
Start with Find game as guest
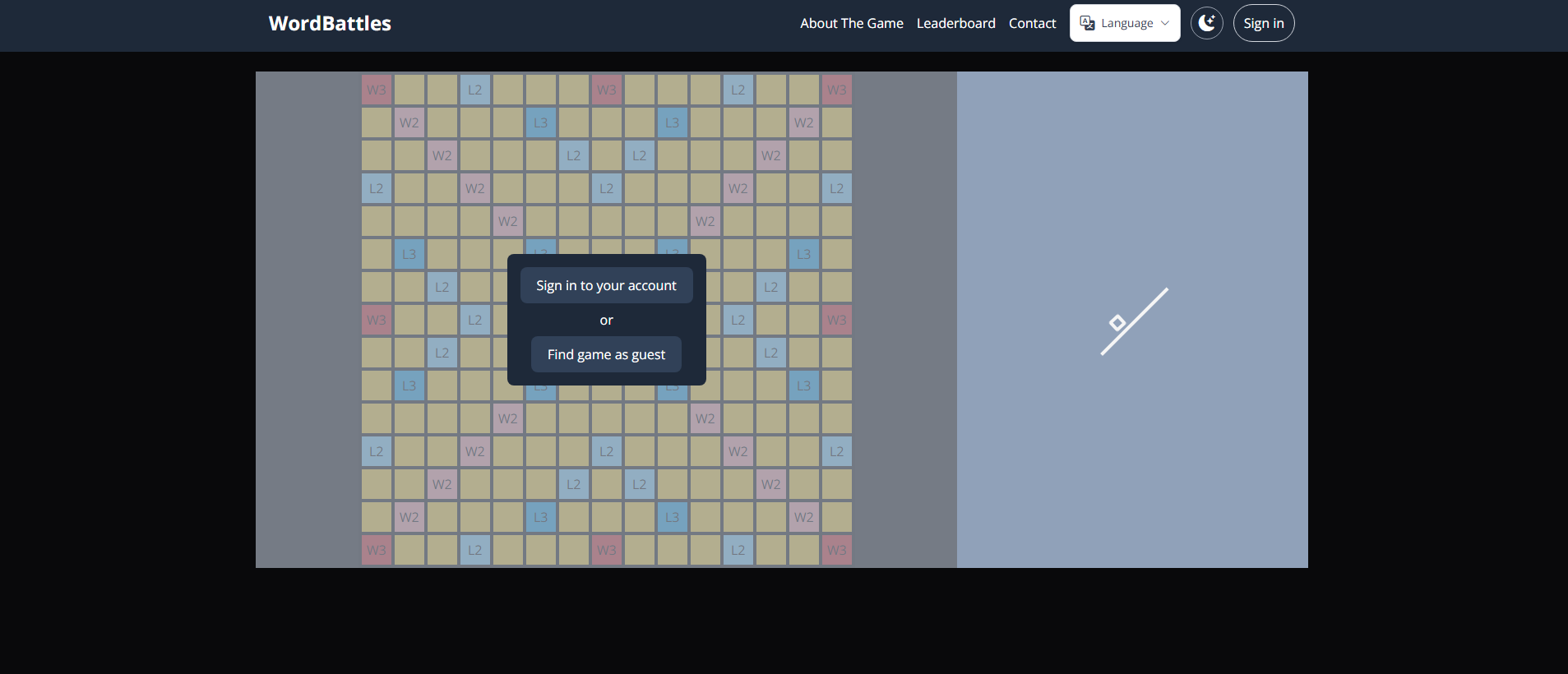click(x=606, y=354)
